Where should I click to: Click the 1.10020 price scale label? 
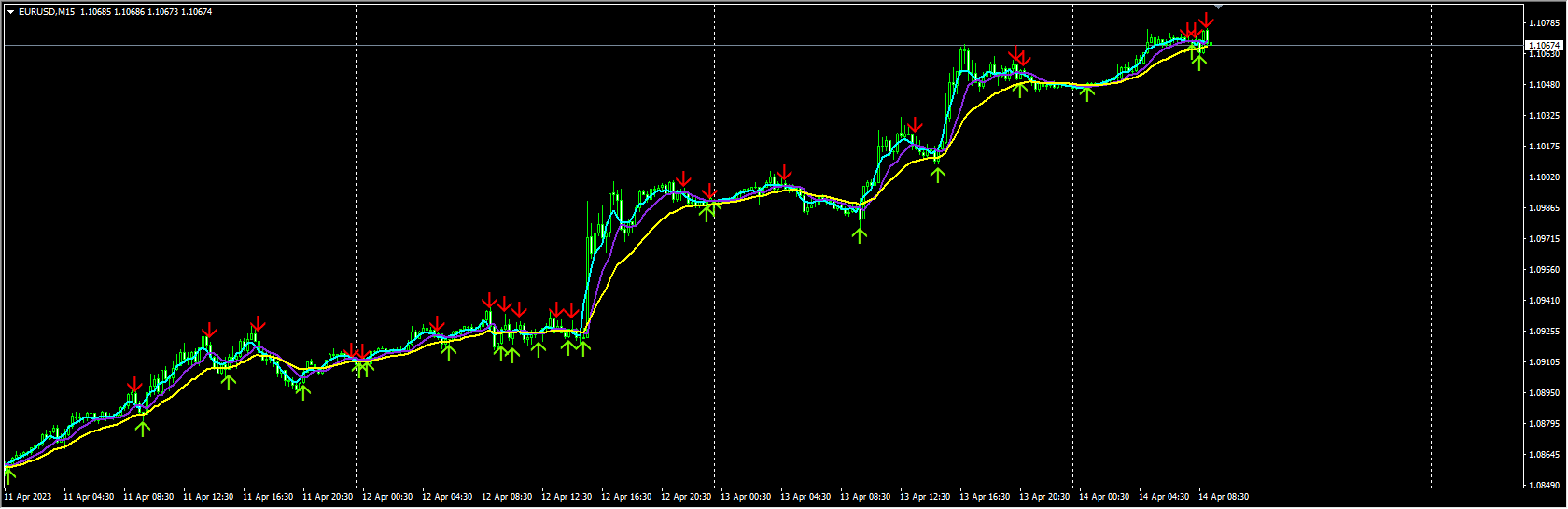pos(1544,177)
